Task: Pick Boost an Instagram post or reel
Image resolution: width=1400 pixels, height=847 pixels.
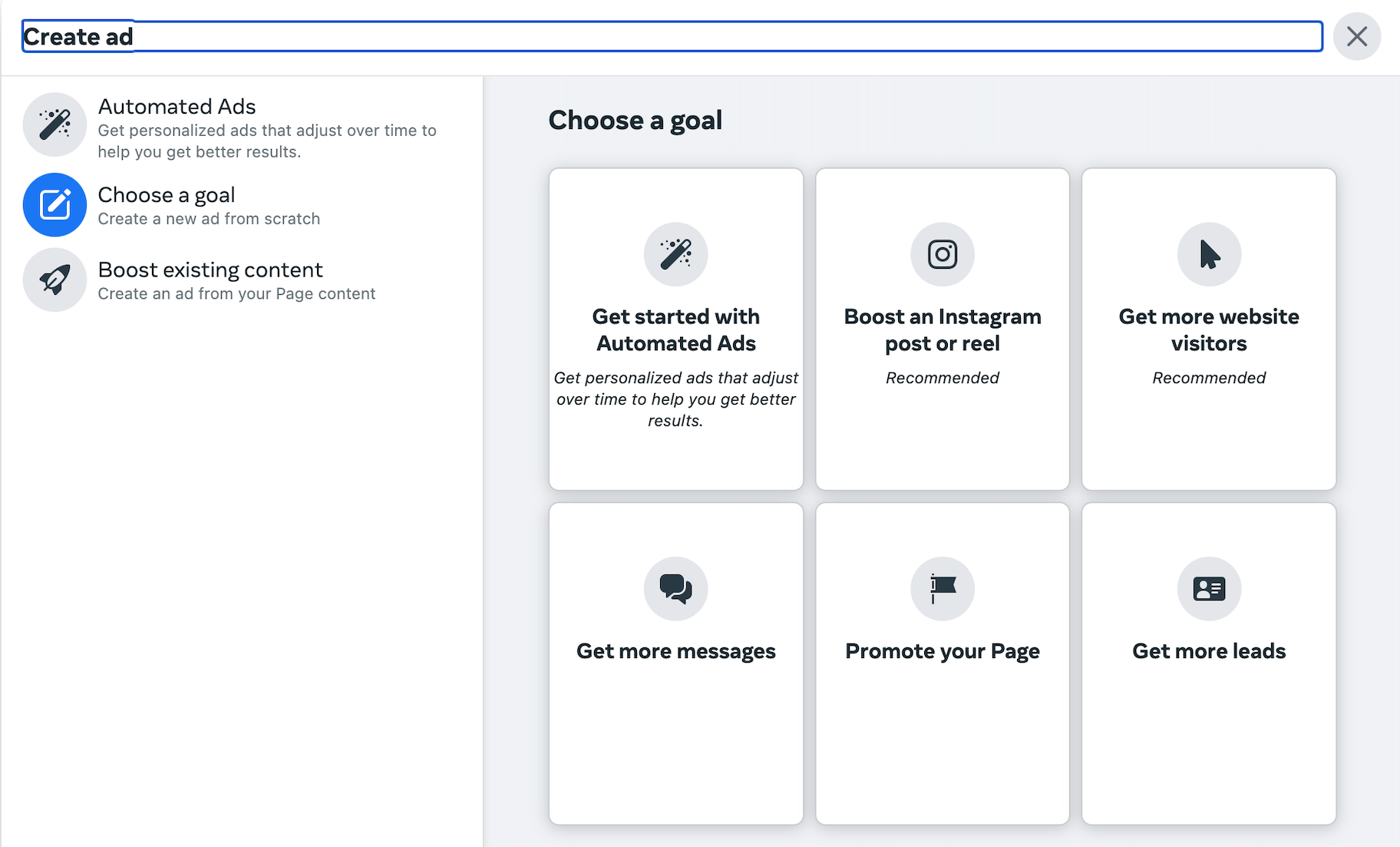Action: click(942, 330)
